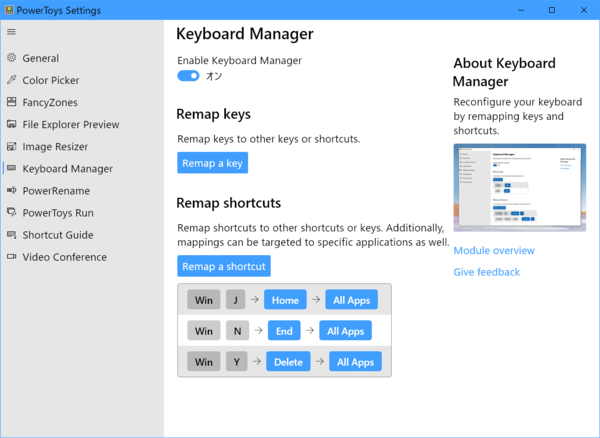600x438 pixels.
Task: Click the Remap keys heading
Action: pos(214,114)
